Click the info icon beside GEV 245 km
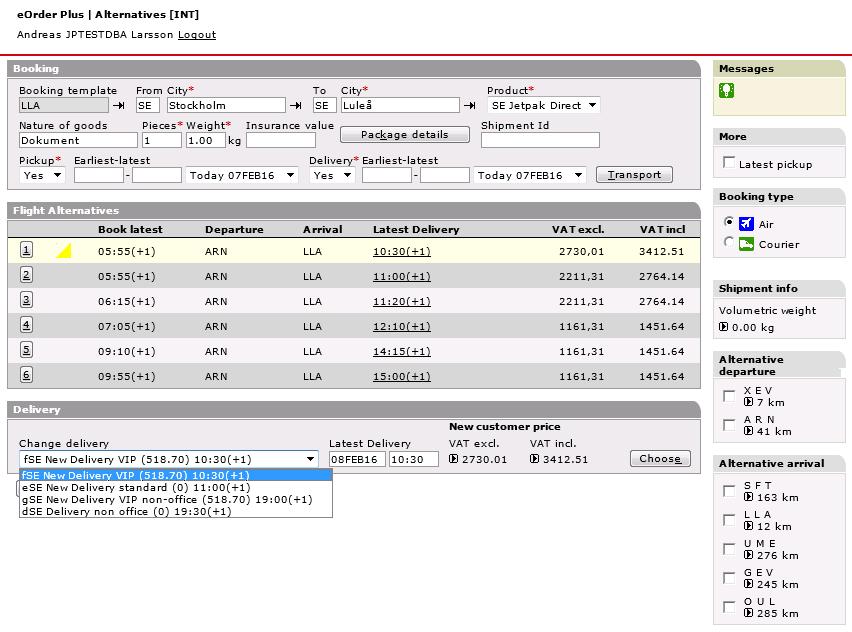Screen dimensions: 852x632 [x=748, y=584]
